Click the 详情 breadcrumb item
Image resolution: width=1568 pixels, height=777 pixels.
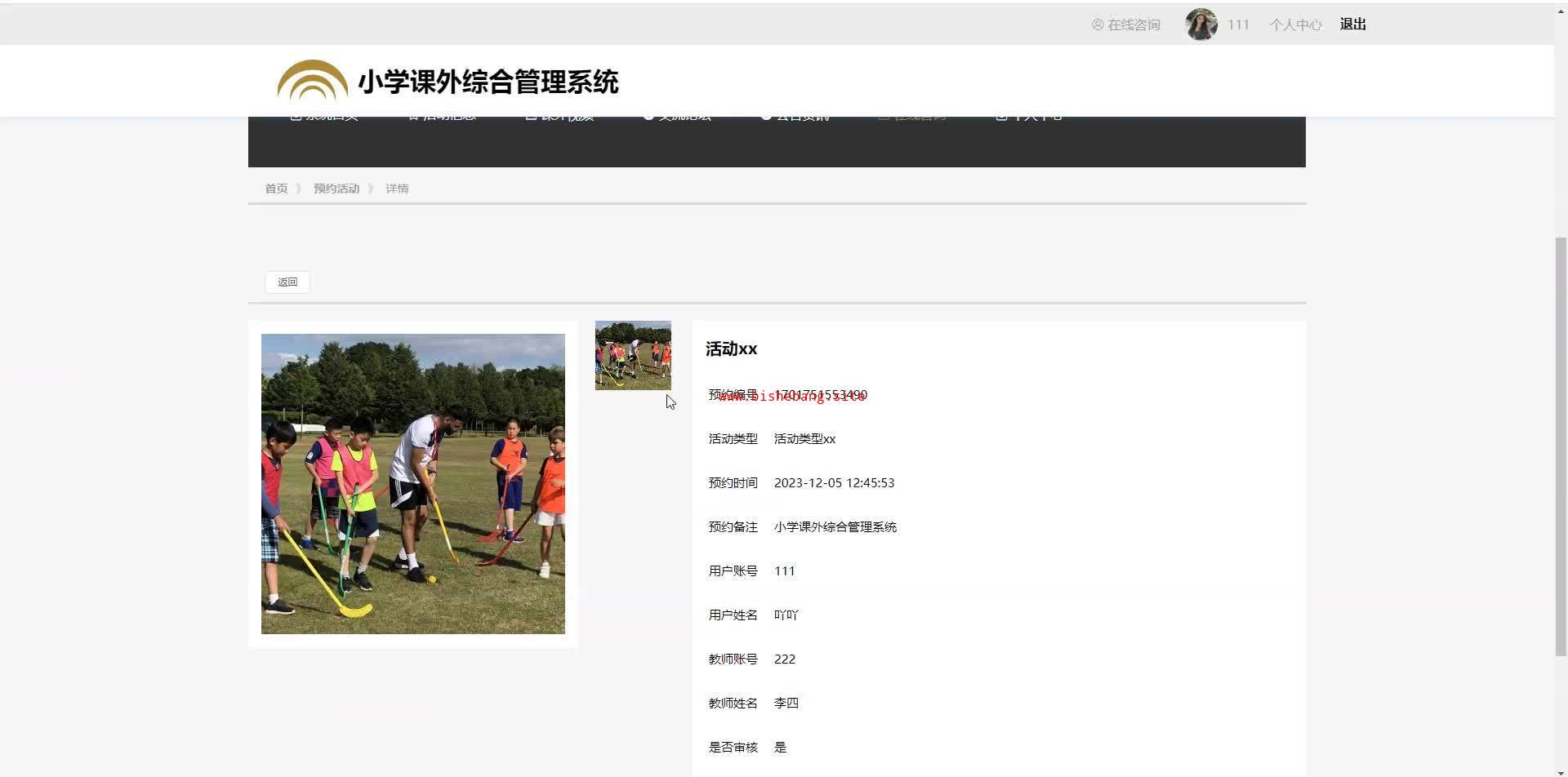[397, 189]
